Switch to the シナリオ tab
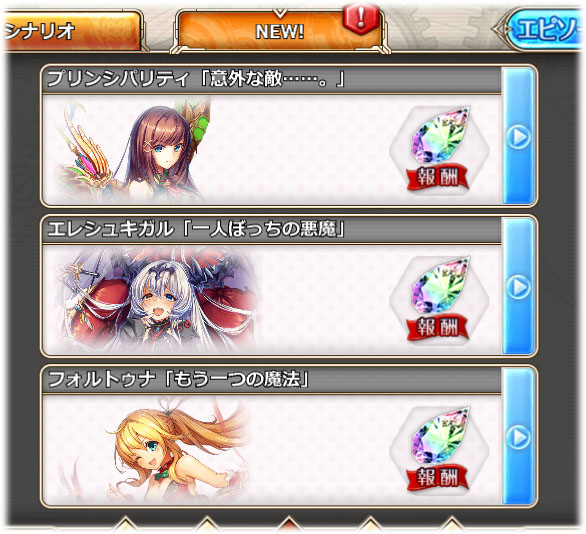The height and width of the screenshot is (534, 586). pyautogui.click(x=71, y=31)
